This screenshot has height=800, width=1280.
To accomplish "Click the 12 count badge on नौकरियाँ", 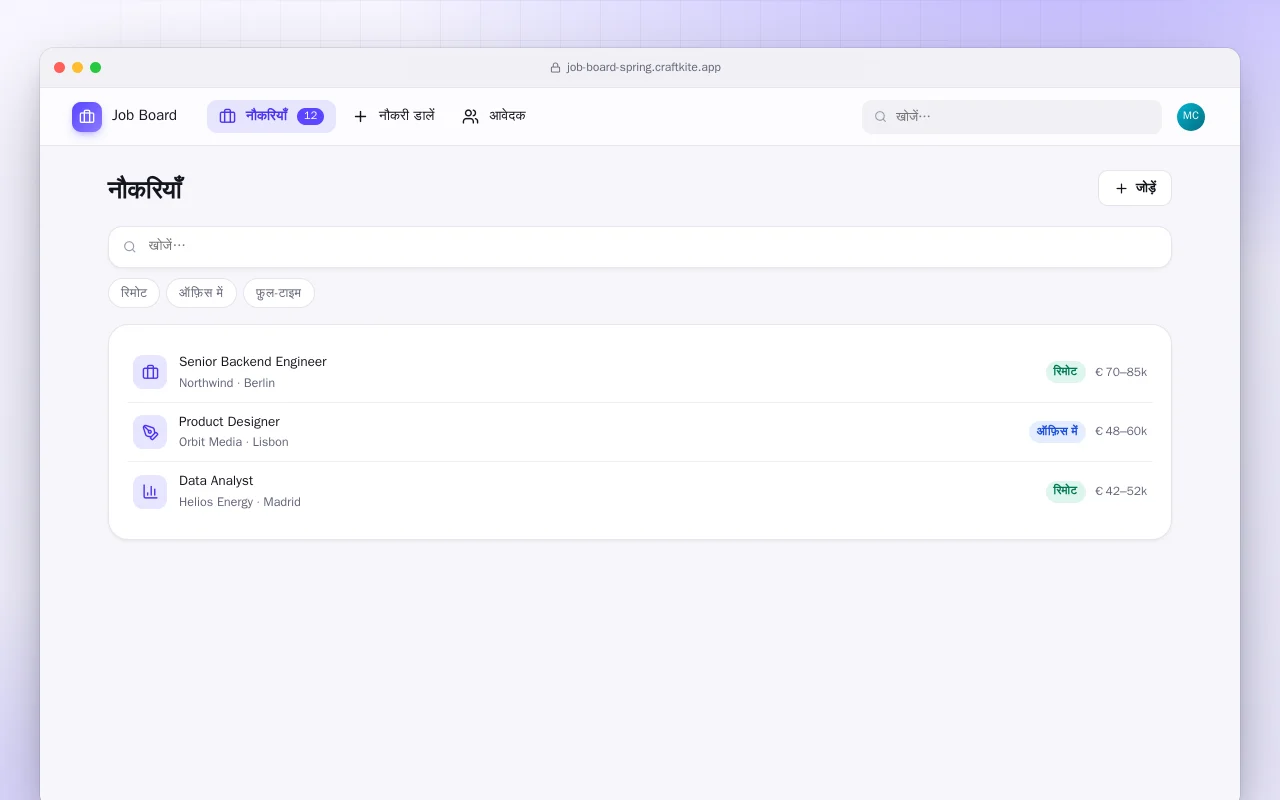I will tap(310, 116).
